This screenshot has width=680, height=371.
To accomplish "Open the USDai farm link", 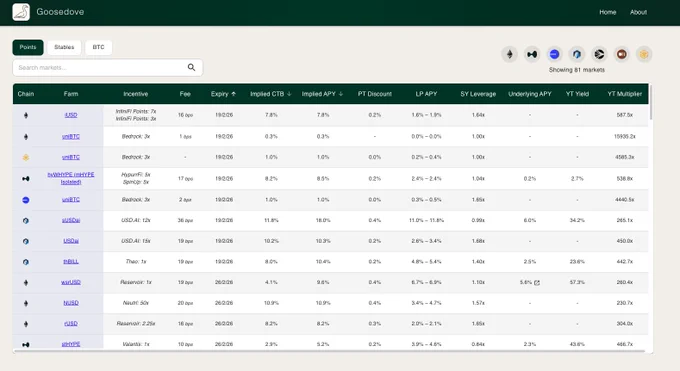I will point(71,241).
